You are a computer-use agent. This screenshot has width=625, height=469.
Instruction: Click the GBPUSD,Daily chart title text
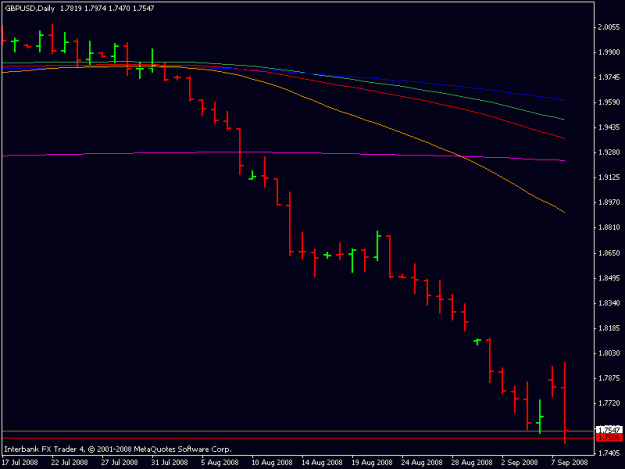tap(29, 8)
